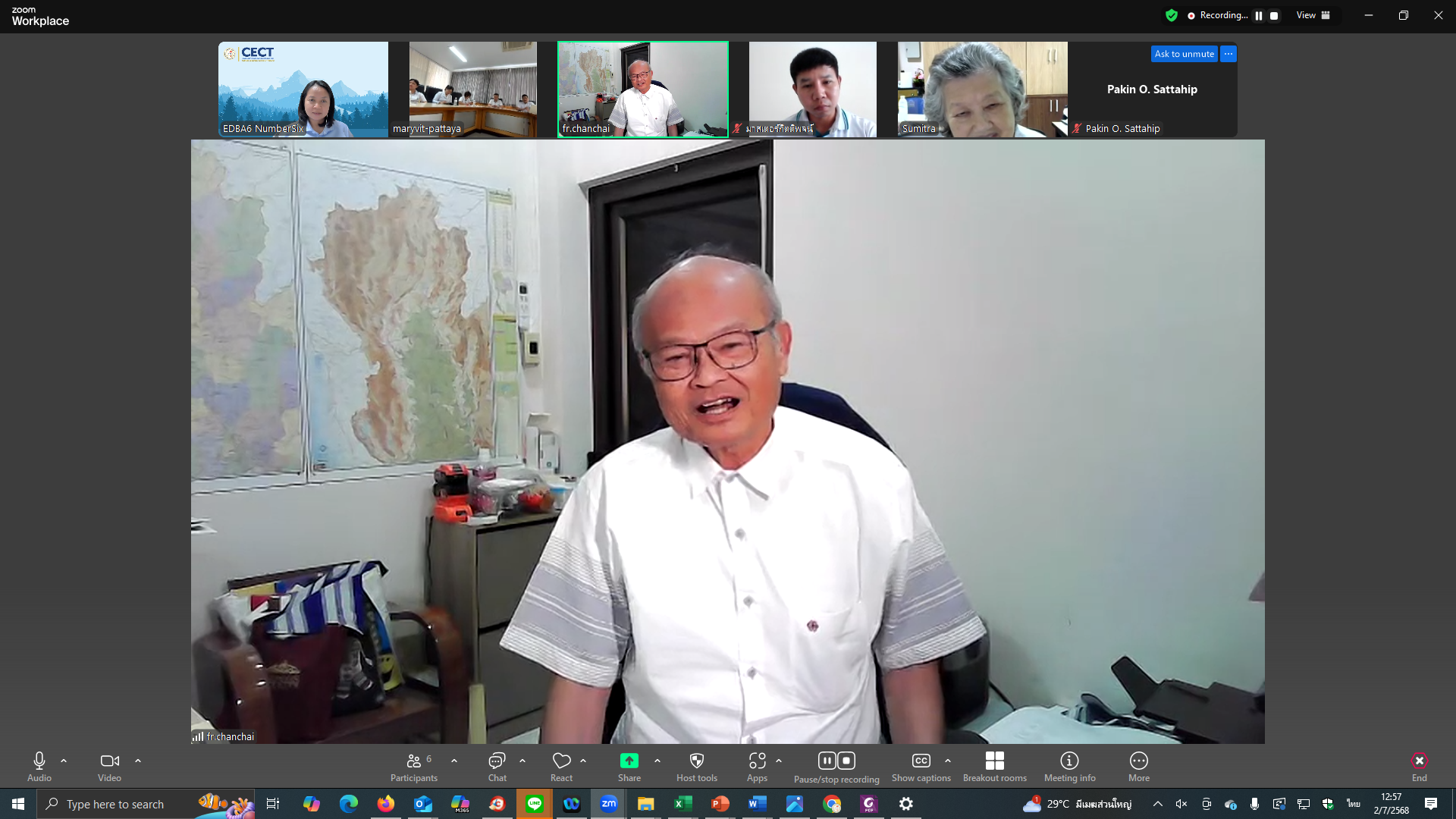Open the Participants panel

coord(413,761)
